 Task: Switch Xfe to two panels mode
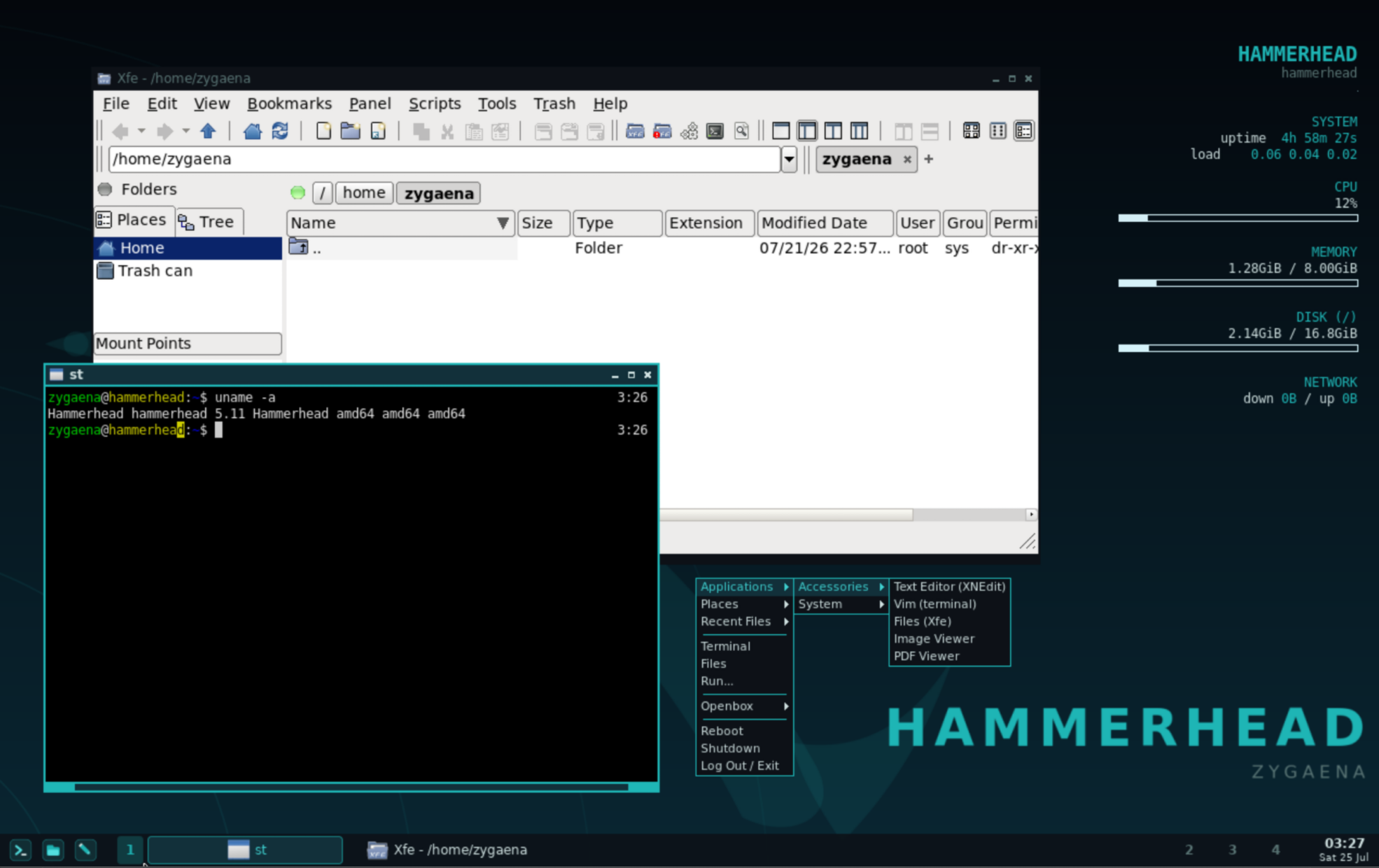click(x=833, y=131)
